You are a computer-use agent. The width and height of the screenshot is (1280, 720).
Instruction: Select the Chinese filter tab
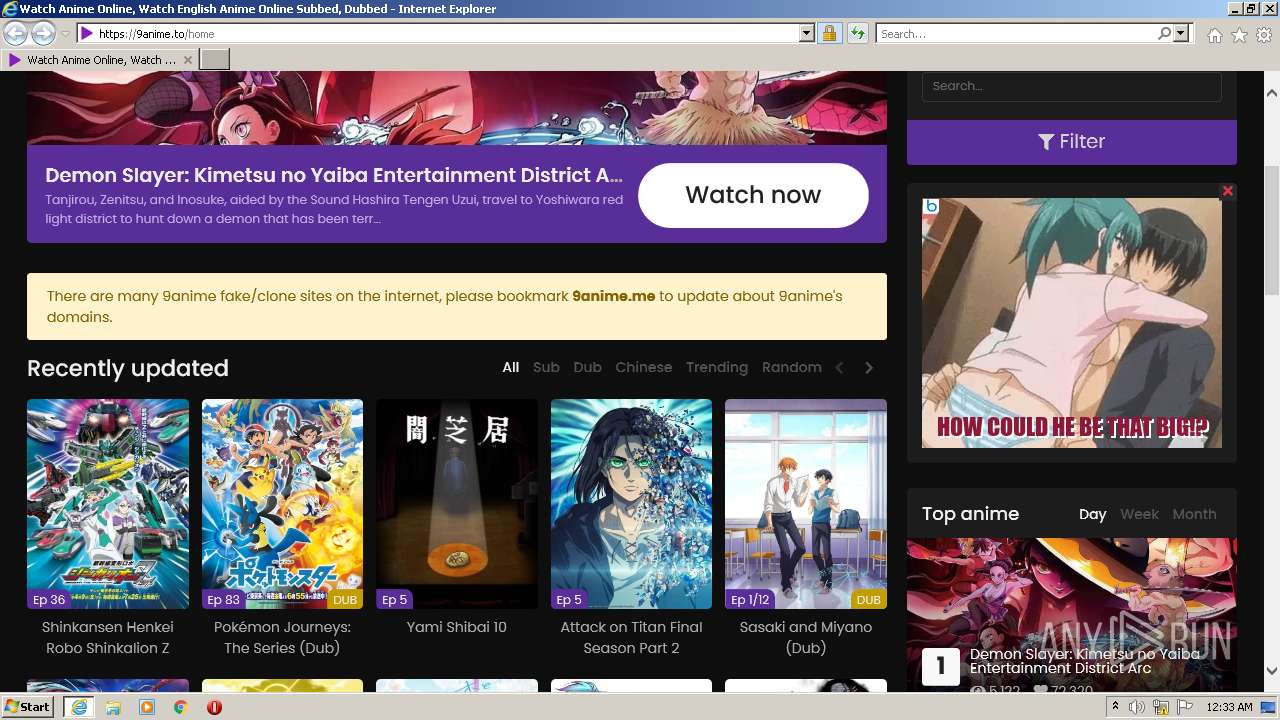click(x=643, y=367)
